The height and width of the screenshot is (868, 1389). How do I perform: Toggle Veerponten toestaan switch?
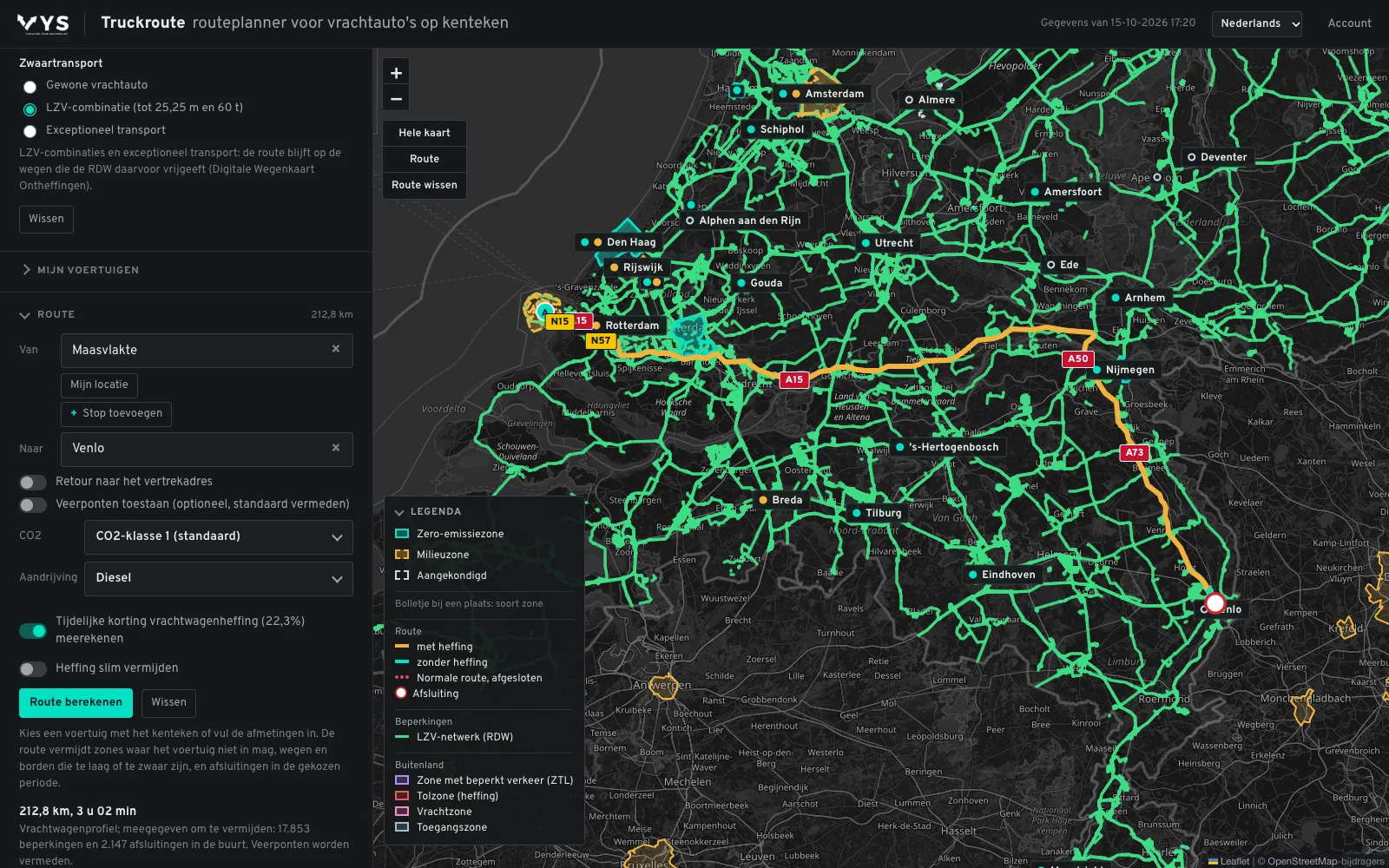[x=33, y=504]
